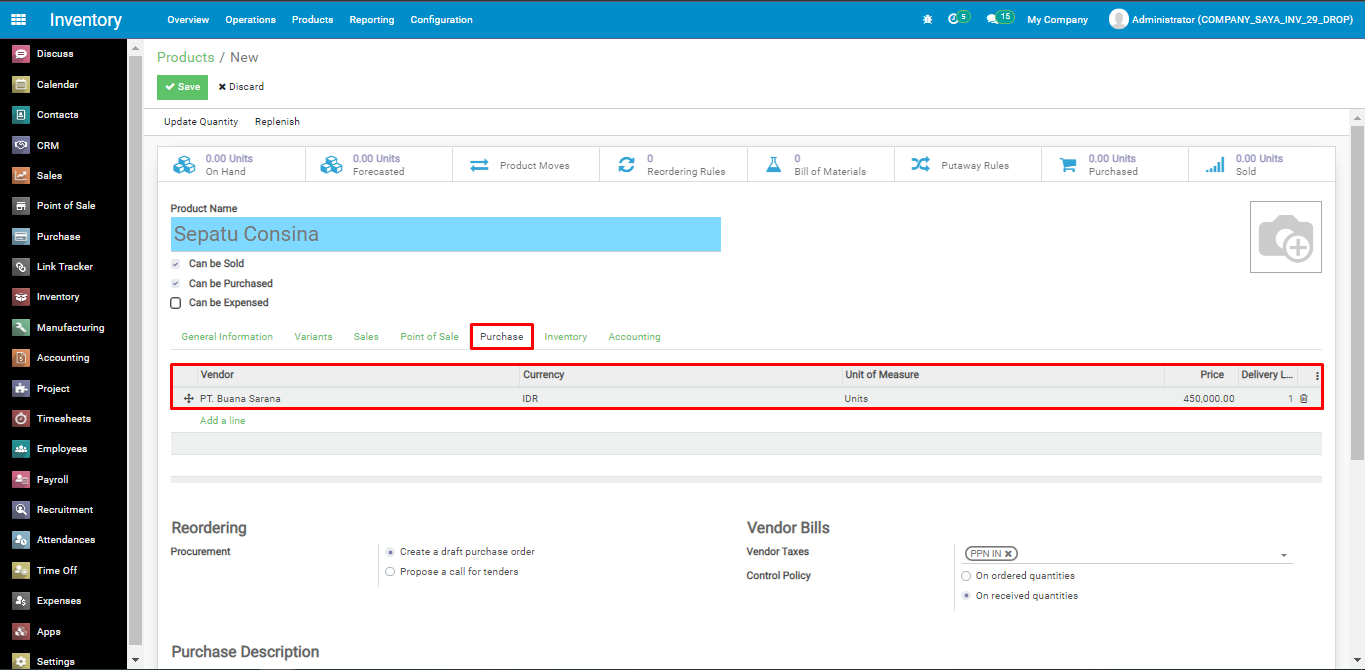Switch to the Inventory tab
1365x670 pixels.
coord(565,337)
